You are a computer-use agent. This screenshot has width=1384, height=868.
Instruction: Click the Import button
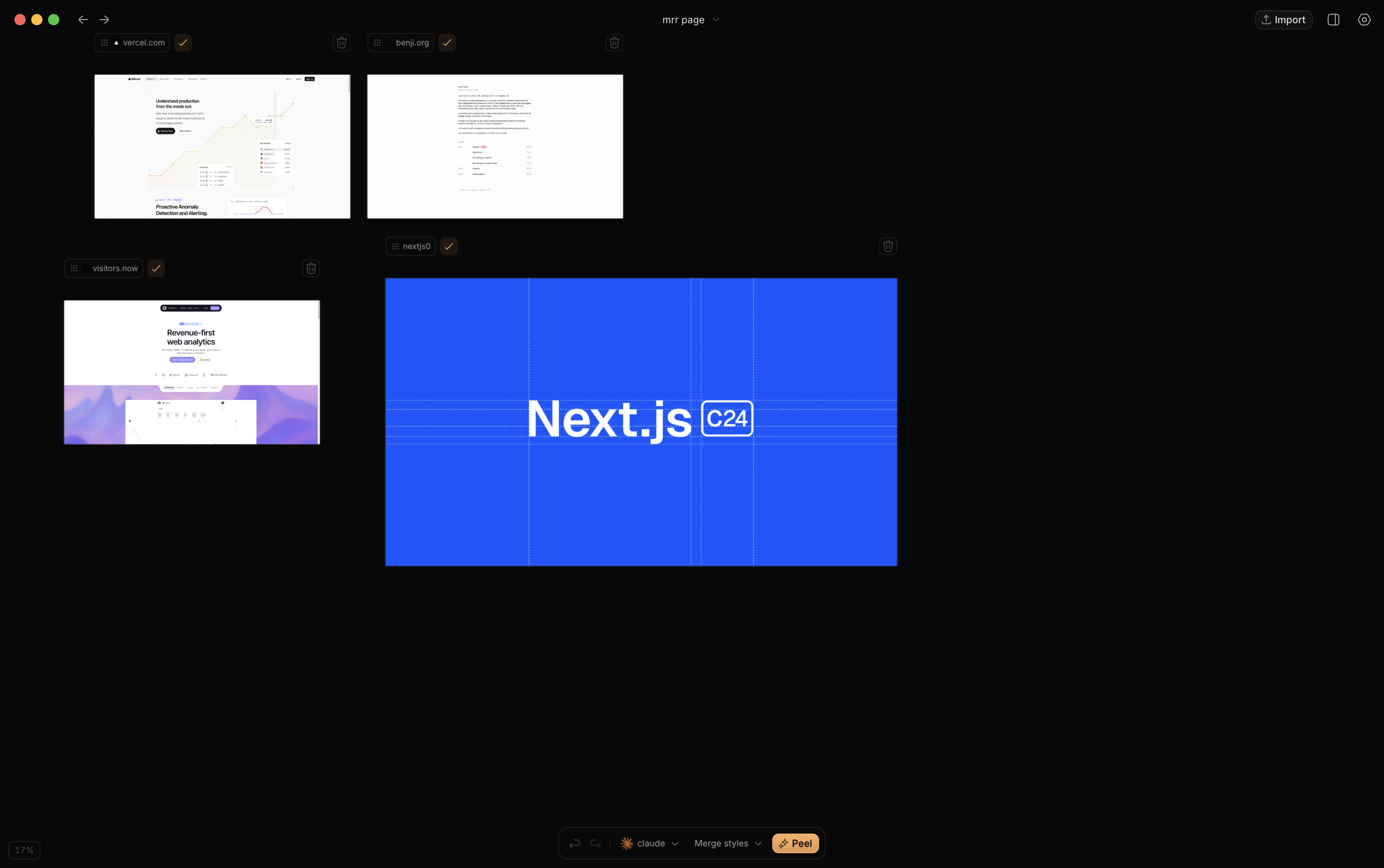(x=1283, y=20)
